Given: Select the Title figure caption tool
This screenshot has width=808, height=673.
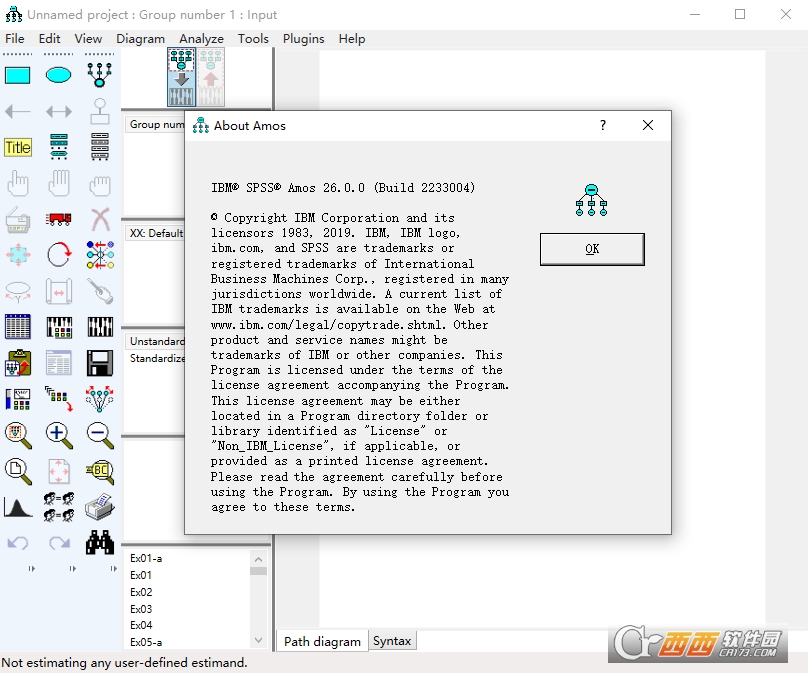Looking at the screenshot, I should coord(18,147).
